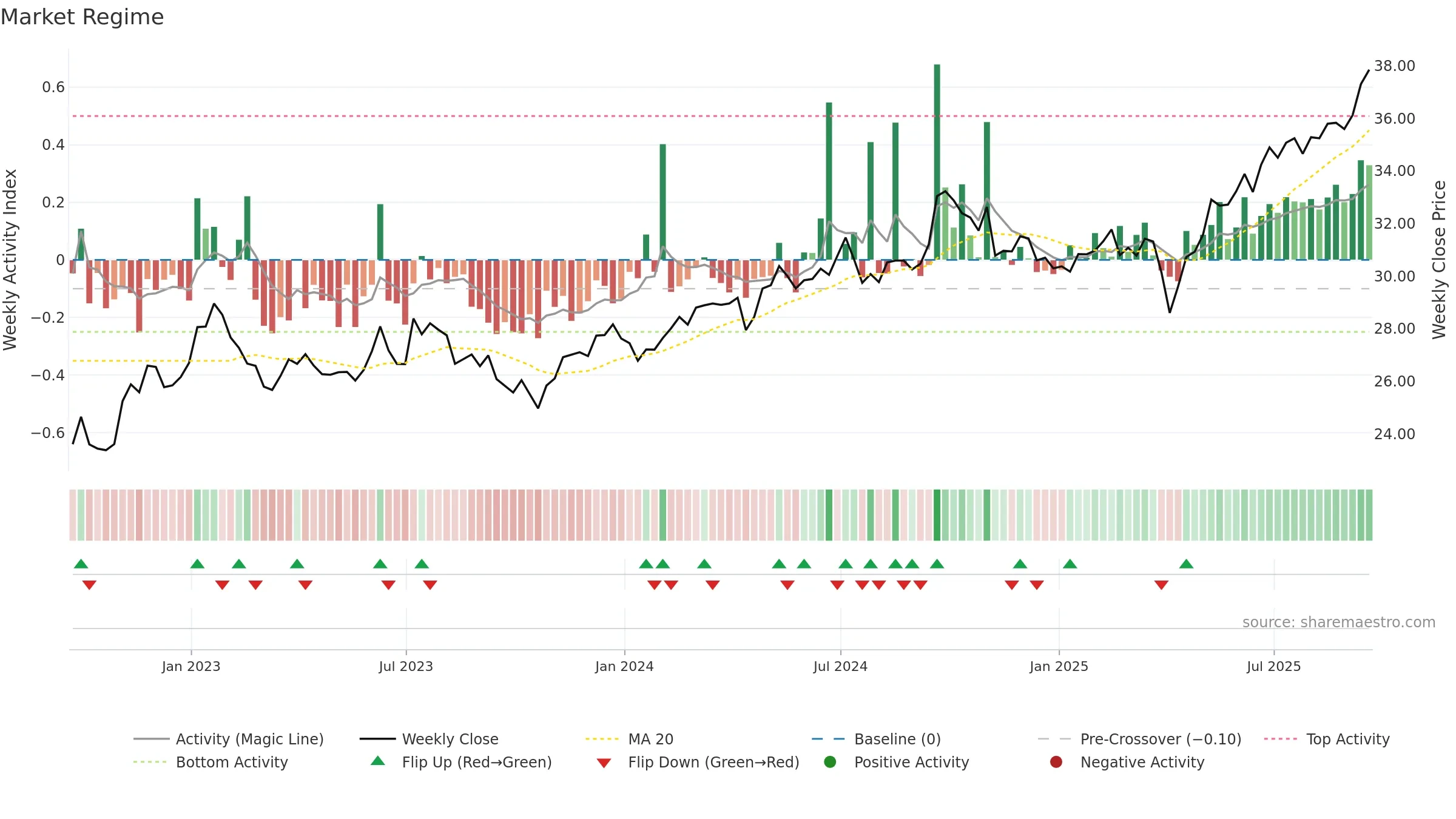Click the Weekly Close Price axis title

point(1439,260)
